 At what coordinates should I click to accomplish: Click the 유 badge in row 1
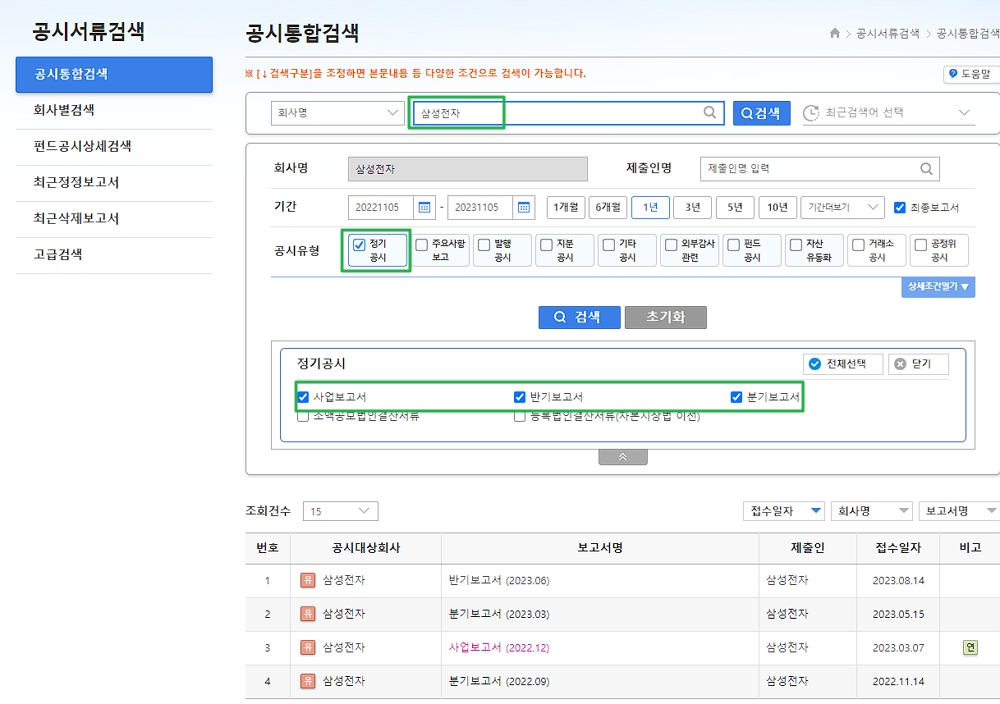click(307, 580)
